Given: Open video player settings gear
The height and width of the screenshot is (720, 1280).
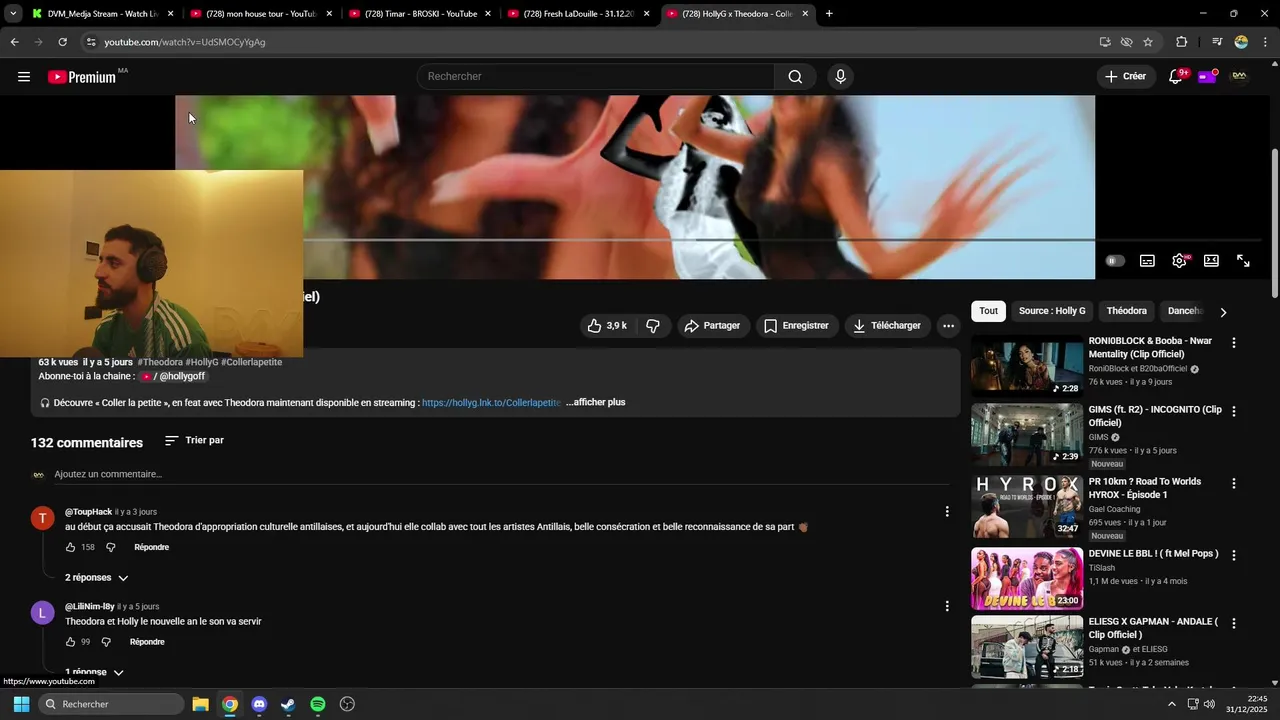Looking at the screenshot, I should click(x=1180, y=261).
